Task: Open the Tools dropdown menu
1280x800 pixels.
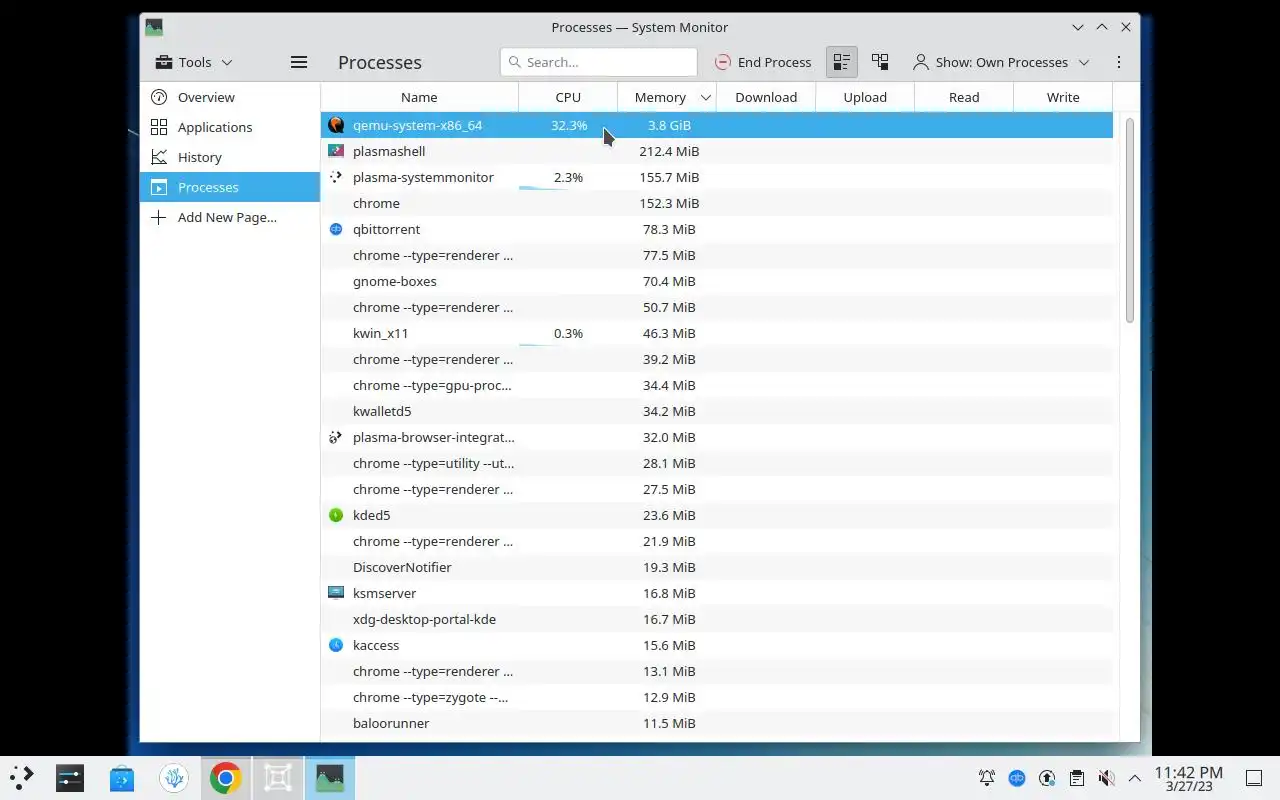Action: pyautogui.click(x=194, y=62)
